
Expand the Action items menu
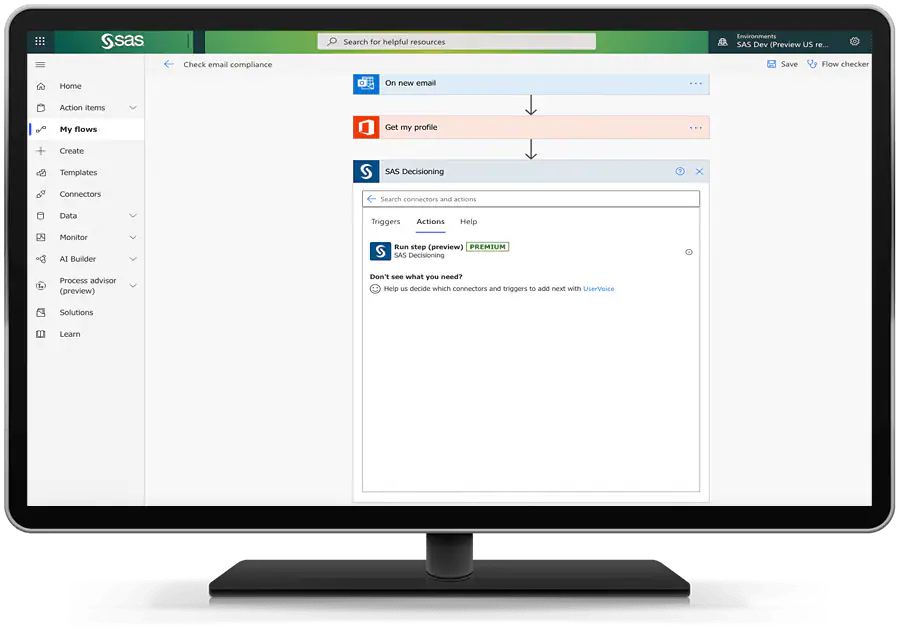pyautogui.click(x=133, y=108)
